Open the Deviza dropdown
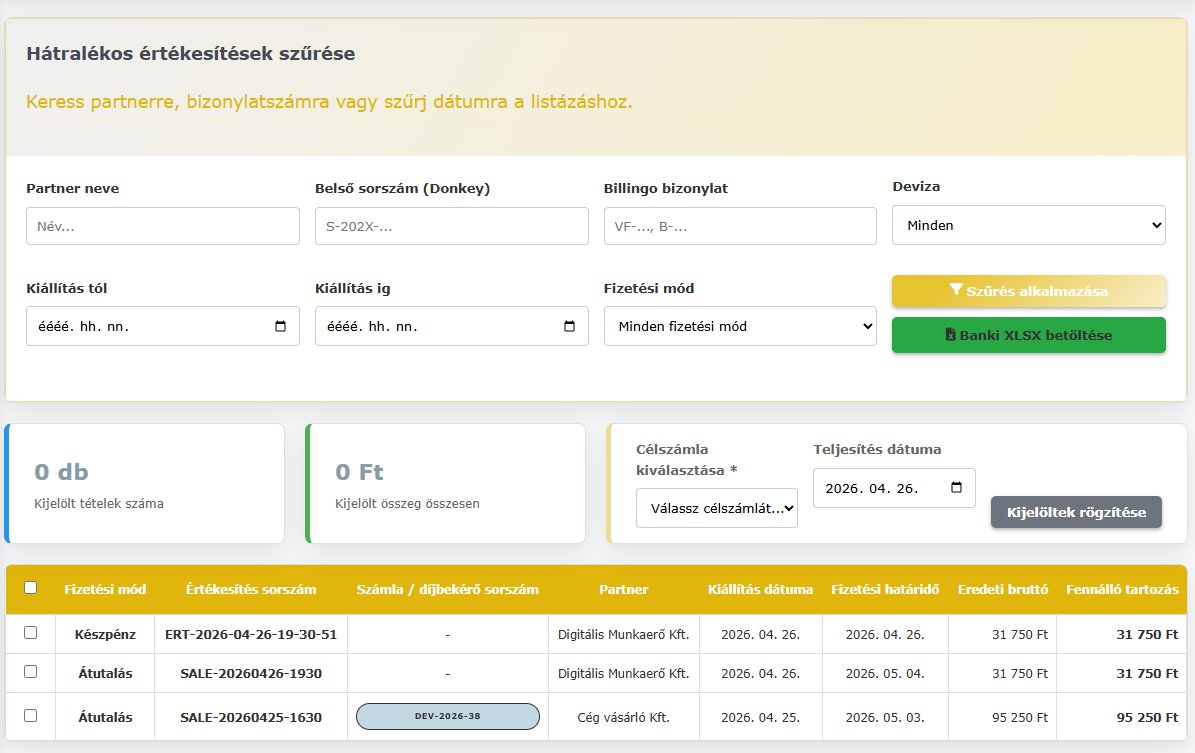 click(x=1028, y=225)
